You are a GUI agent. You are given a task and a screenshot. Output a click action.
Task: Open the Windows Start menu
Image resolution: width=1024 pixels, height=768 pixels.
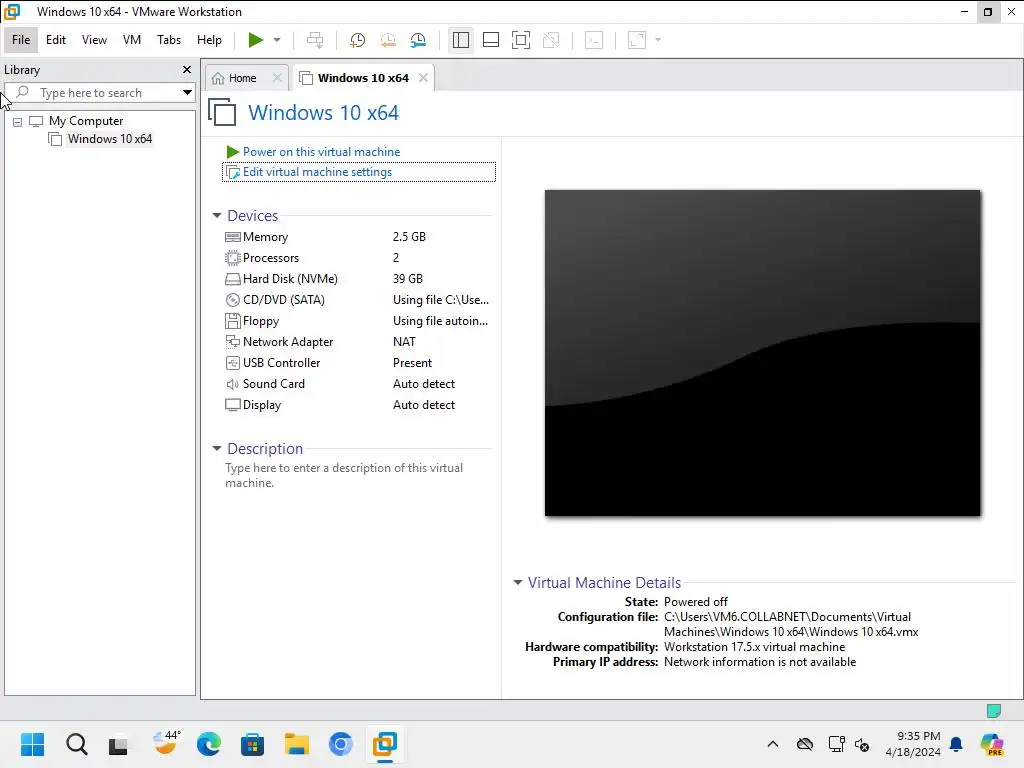pos(32,744)
